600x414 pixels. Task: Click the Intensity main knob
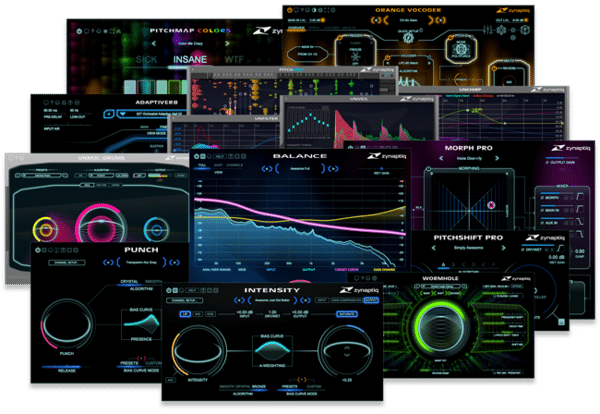tap(198, 350)
